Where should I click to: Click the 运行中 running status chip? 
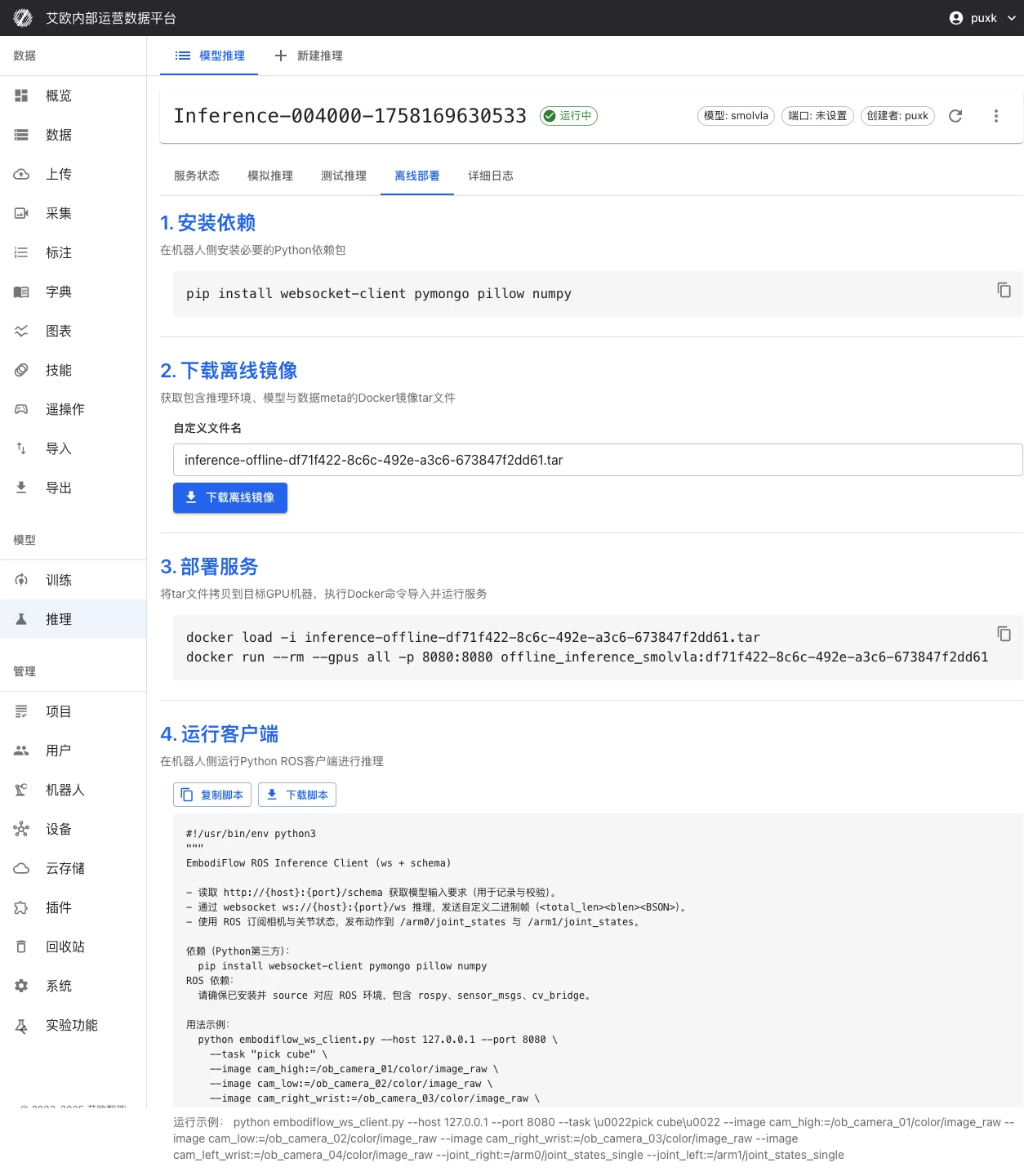click(x=568, y=116)
